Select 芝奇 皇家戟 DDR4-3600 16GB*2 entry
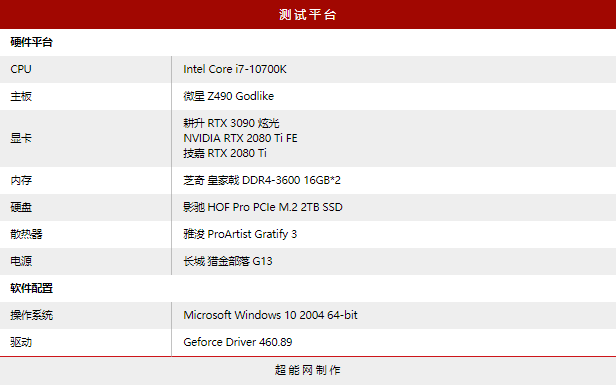This screenshot has height=388, width=616. [x=262, y=180]
